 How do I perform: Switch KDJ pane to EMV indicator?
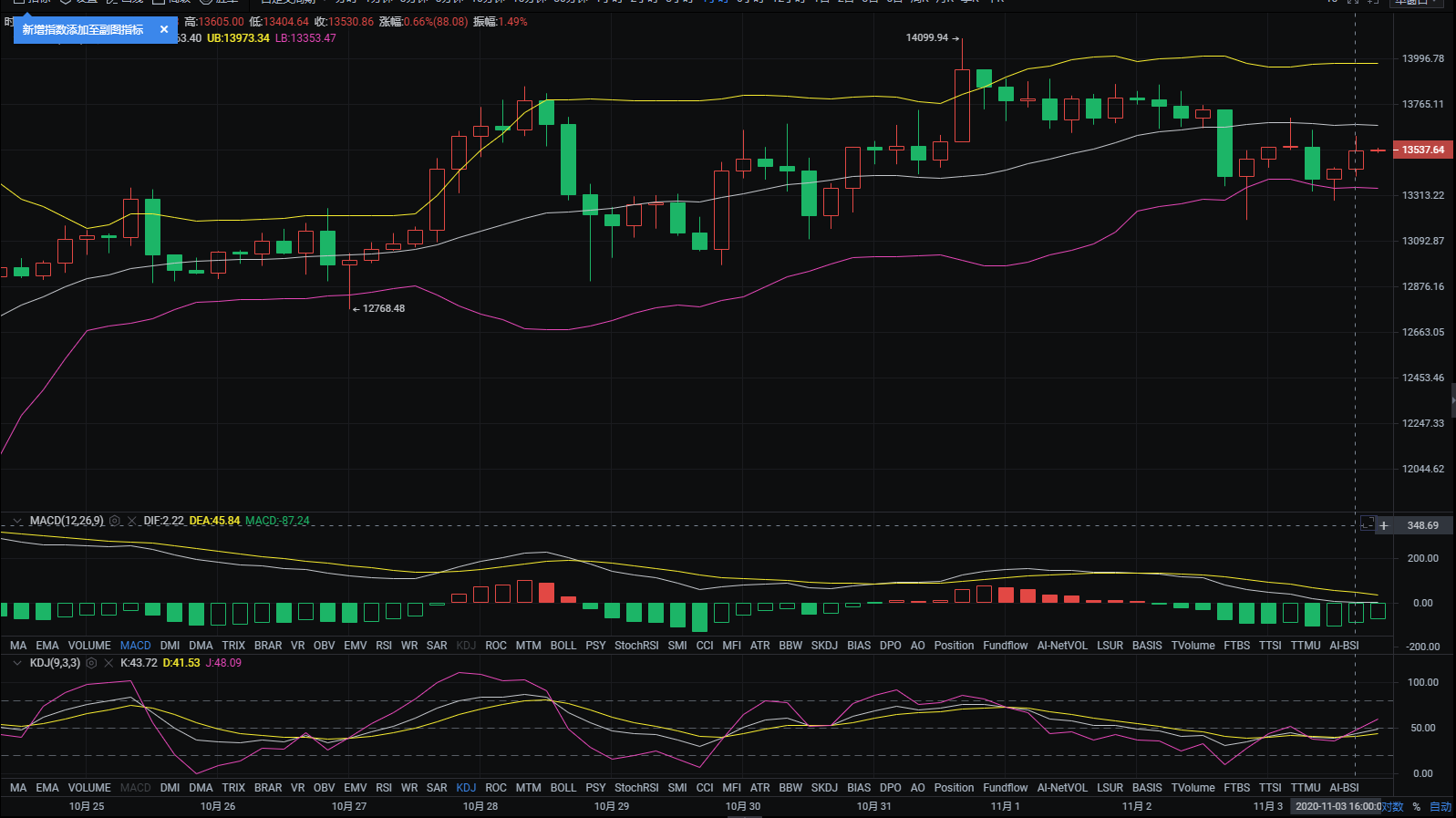(x=356, y=788)
